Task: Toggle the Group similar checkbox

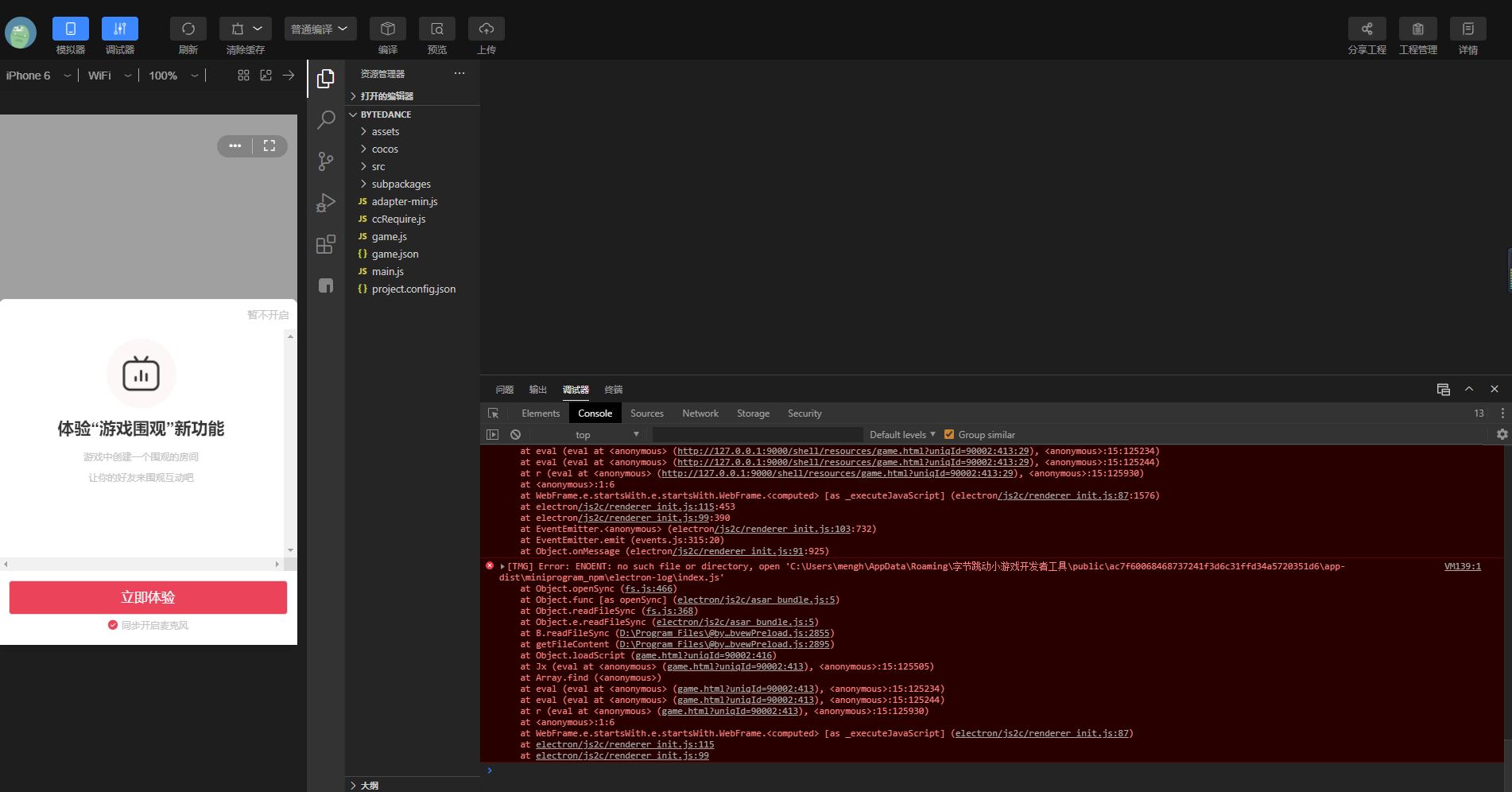Action: pos(948,435)
